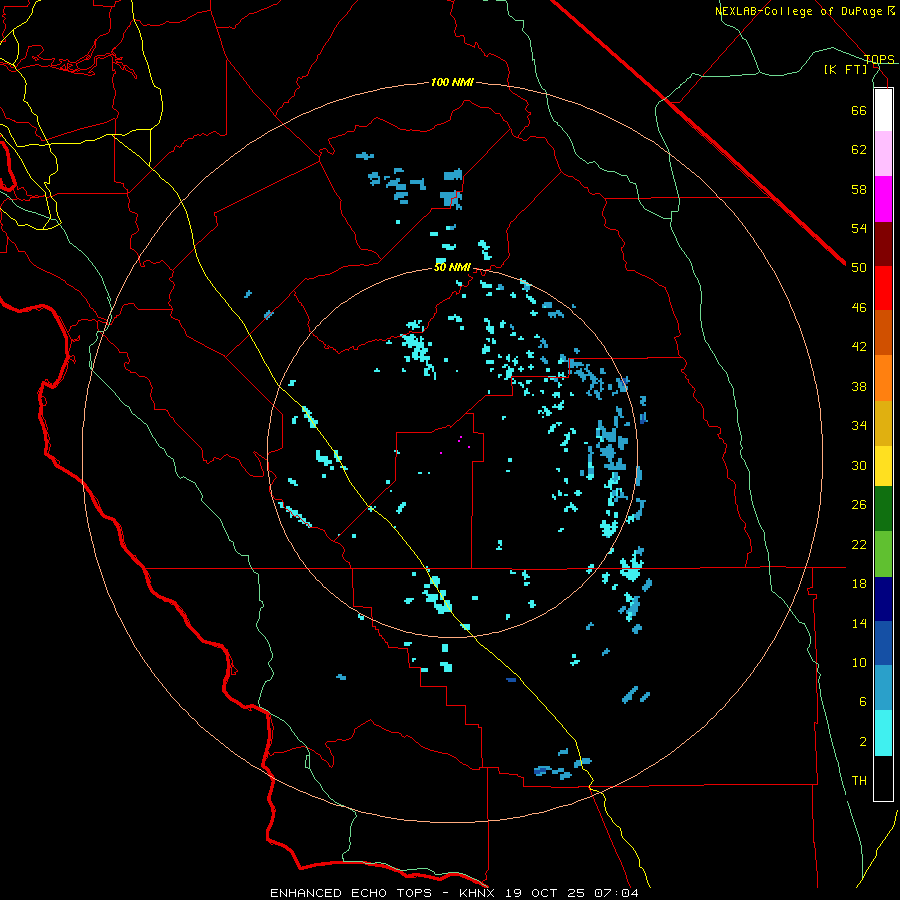900x900 pixels.
Task: Click the legend value 58
Action: [x=859, y=189]
